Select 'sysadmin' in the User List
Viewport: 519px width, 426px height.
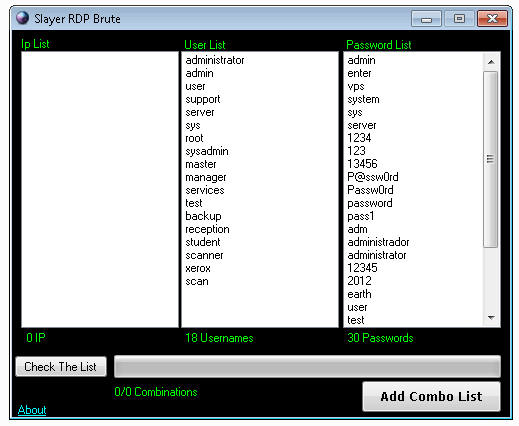207,151
